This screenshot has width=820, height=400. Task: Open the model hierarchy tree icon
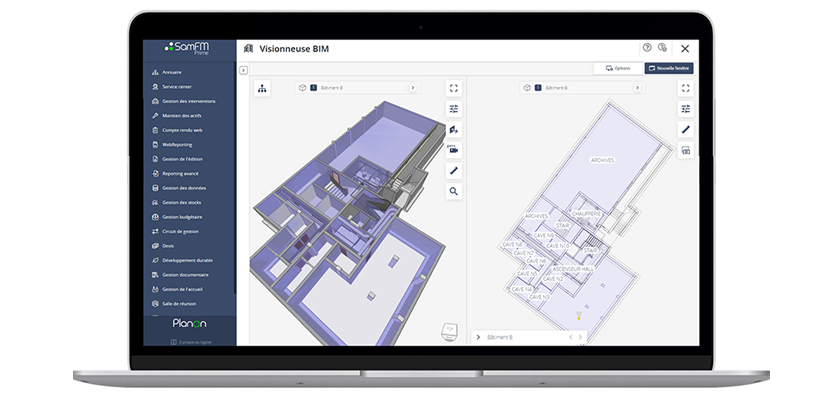[x=262, y=89]
